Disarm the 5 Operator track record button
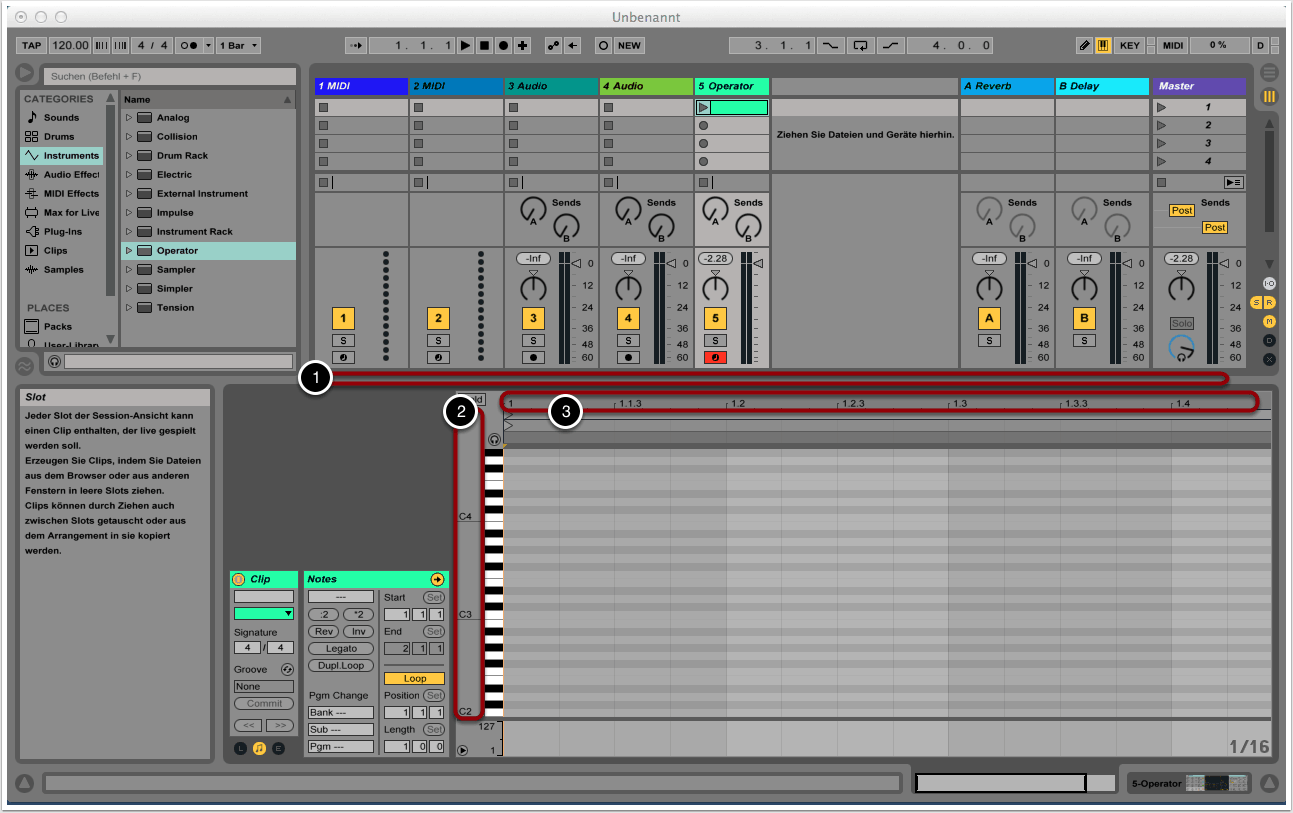Screen dimensions: 1293x813 pos(714,357)
